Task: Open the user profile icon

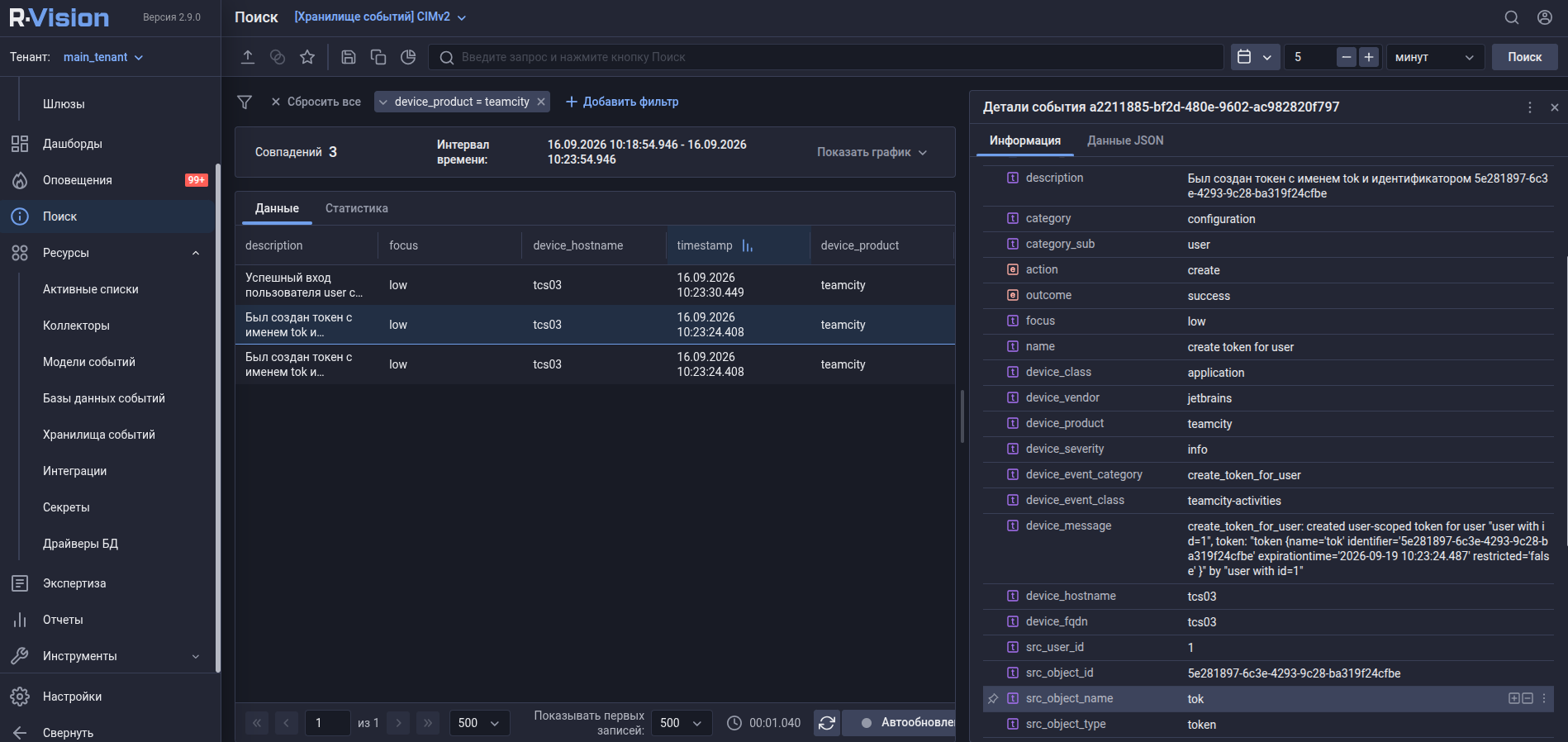Action: point(1545,17)
